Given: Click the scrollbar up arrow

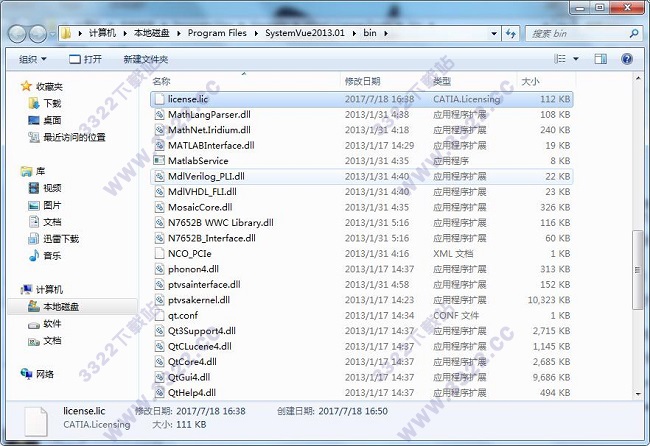Looking at the screenshot, I should [x=638, y=79].
